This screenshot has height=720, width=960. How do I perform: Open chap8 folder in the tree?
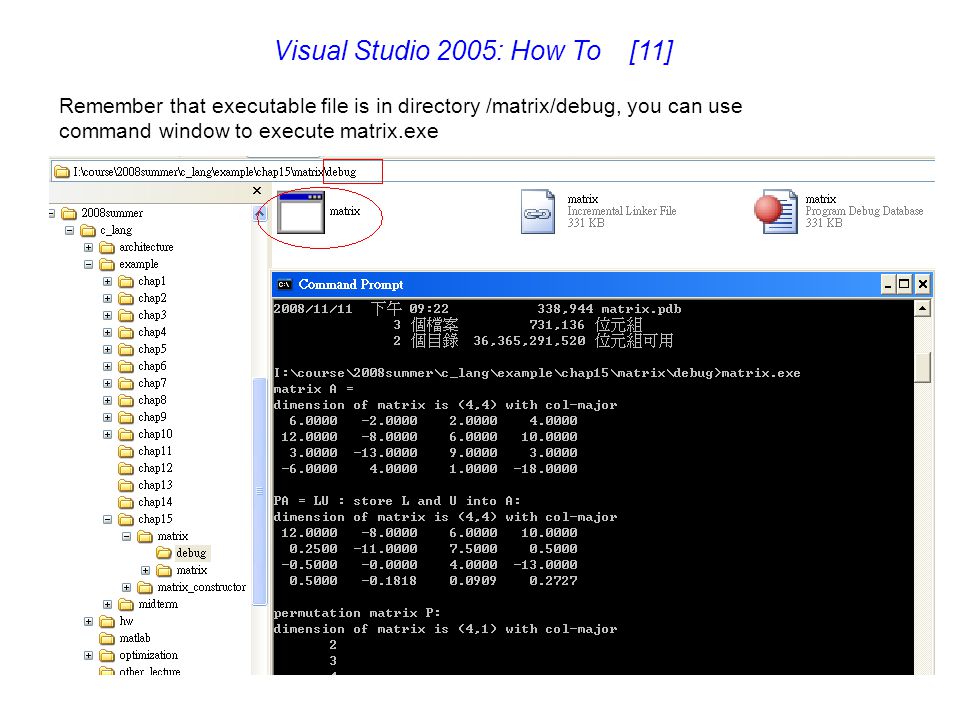coord(152,400)
